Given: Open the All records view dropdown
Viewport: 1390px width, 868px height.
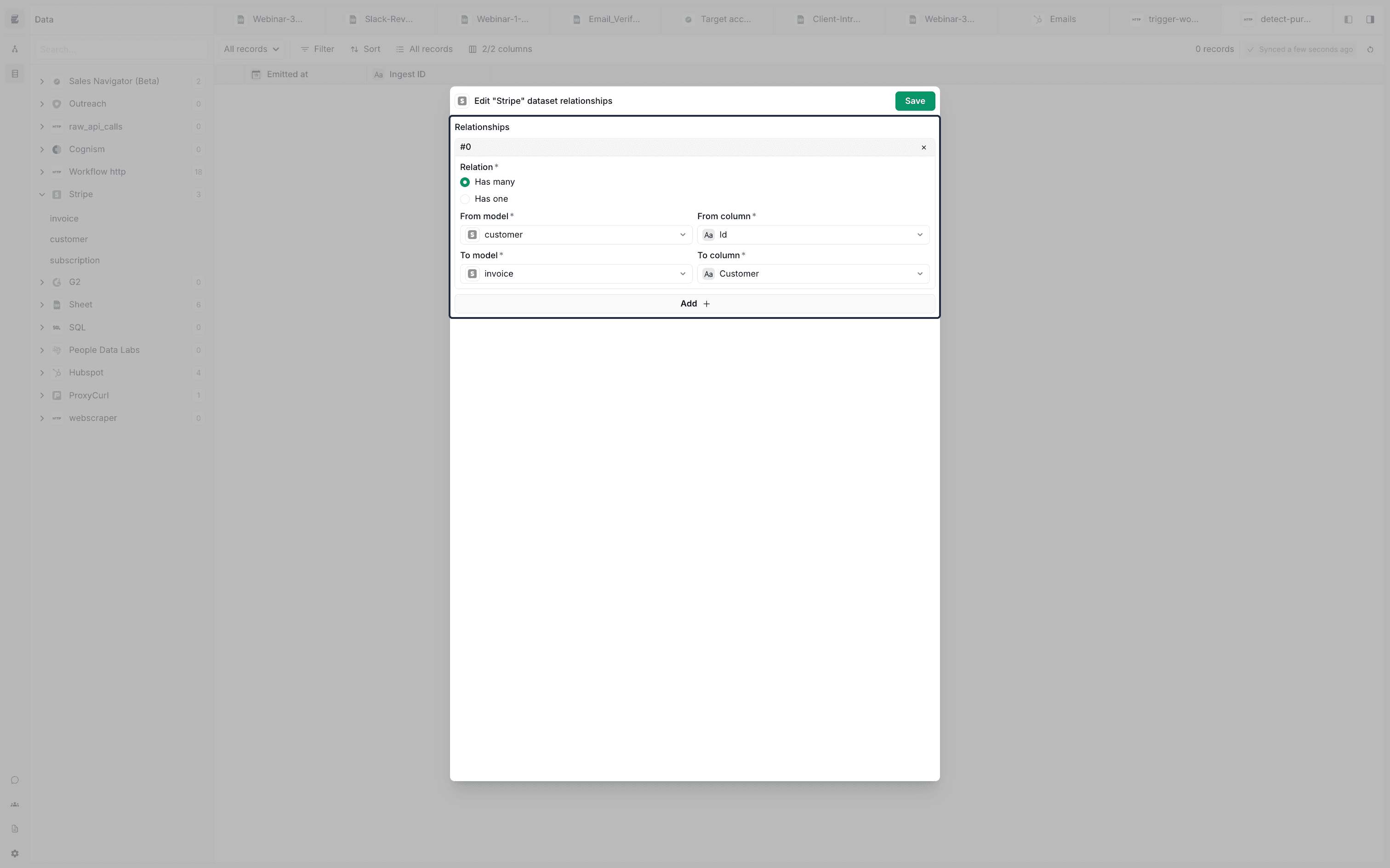Looking at the screenshot, I should click(x=251, y=49).
